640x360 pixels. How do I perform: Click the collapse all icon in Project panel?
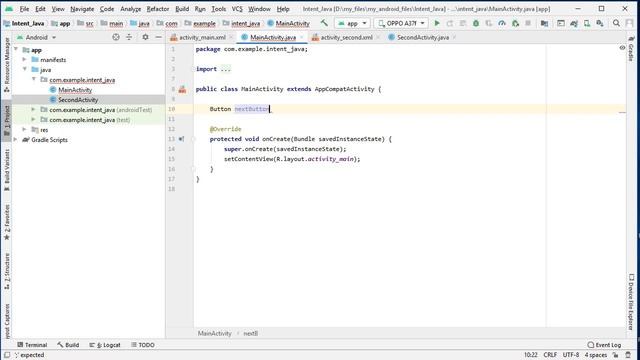[x=129, y=37]
